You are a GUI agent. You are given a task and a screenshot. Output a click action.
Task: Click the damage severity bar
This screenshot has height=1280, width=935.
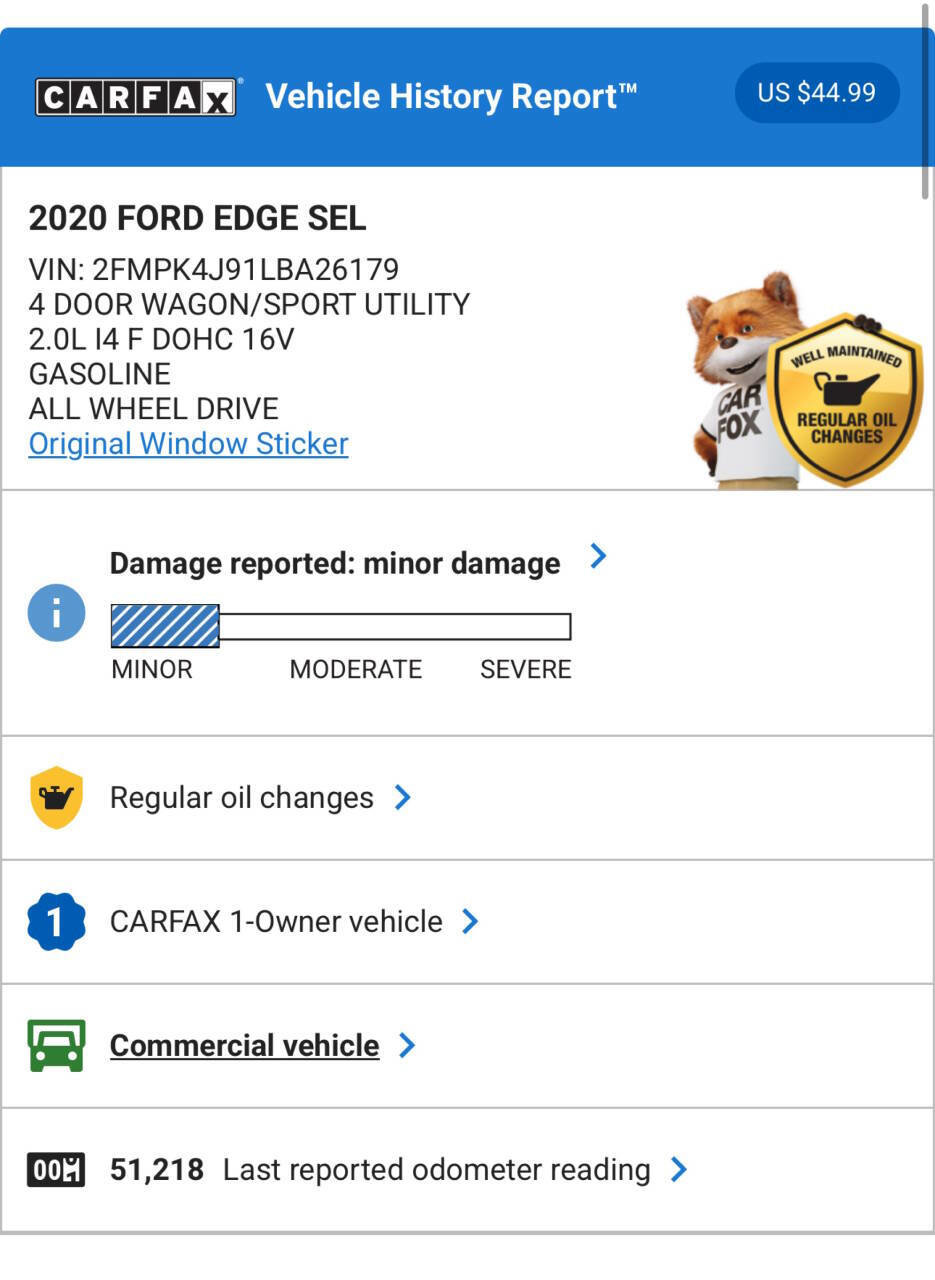(340, 627)
